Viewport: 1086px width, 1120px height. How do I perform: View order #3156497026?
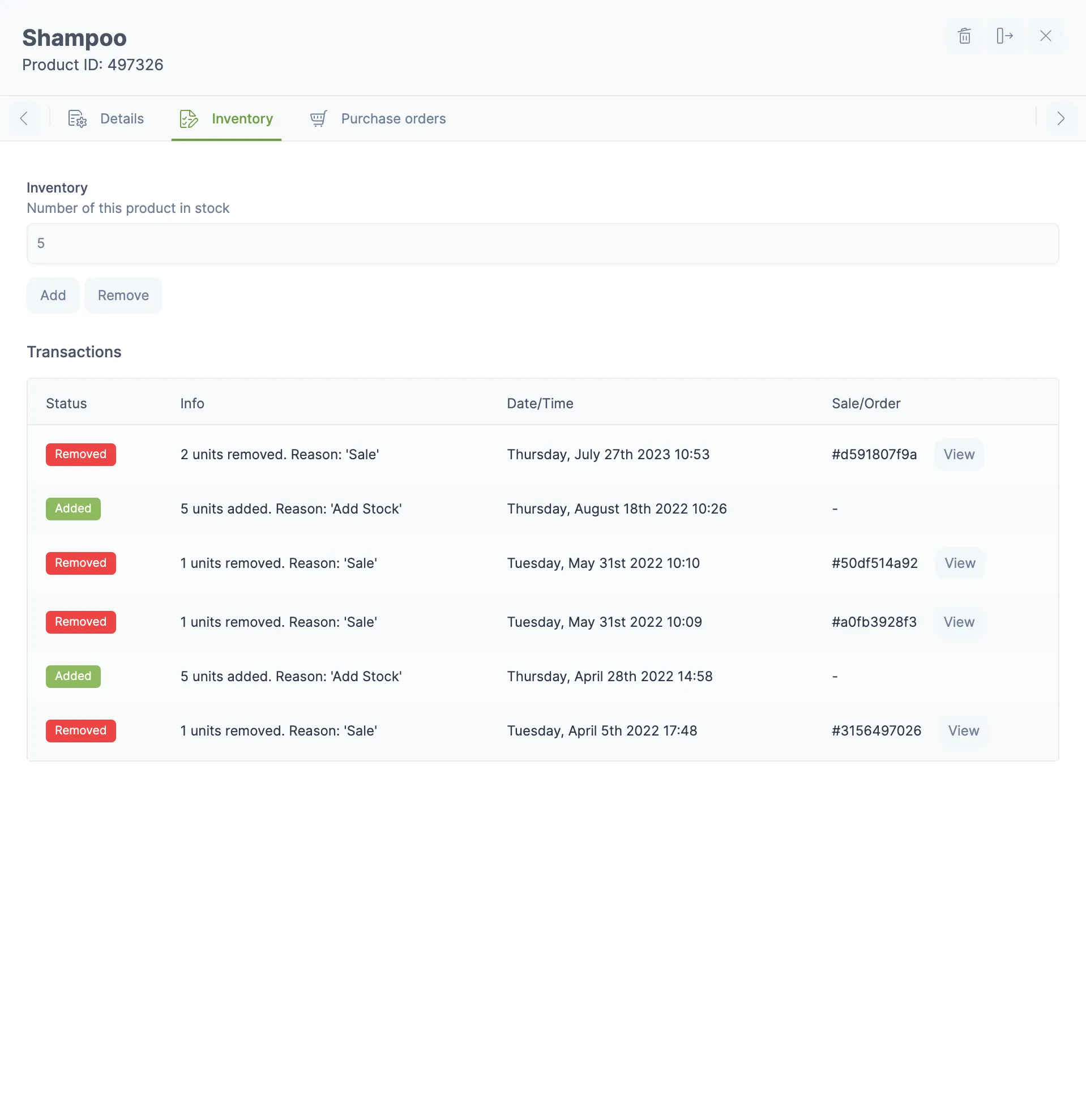click(x=963, y=730)
